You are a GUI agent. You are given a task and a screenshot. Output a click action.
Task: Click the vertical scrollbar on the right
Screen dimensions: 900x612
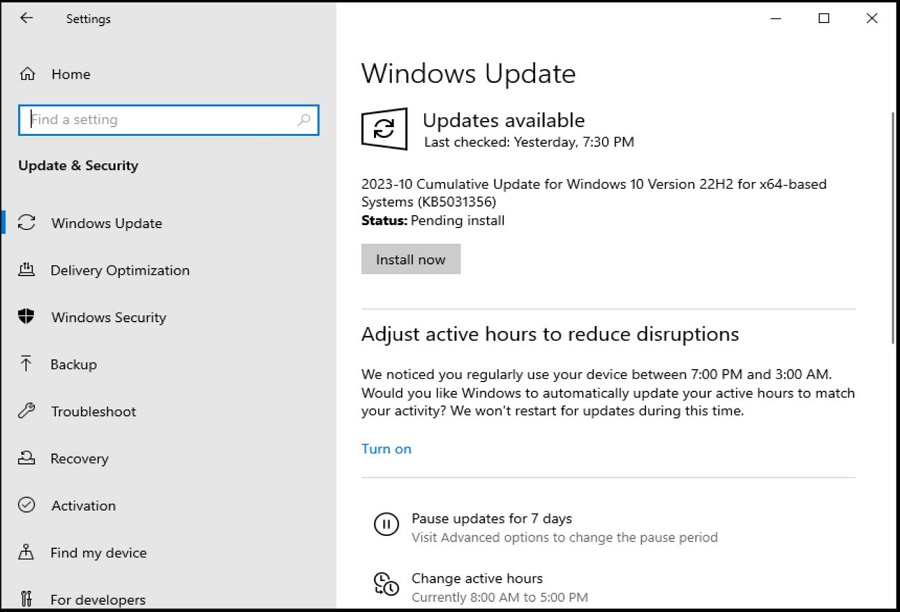[x=893, y=228]
